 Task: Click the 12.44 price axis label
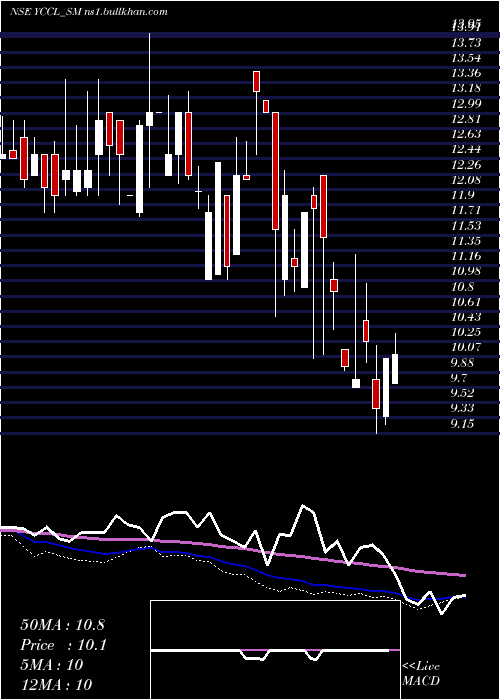467,149
